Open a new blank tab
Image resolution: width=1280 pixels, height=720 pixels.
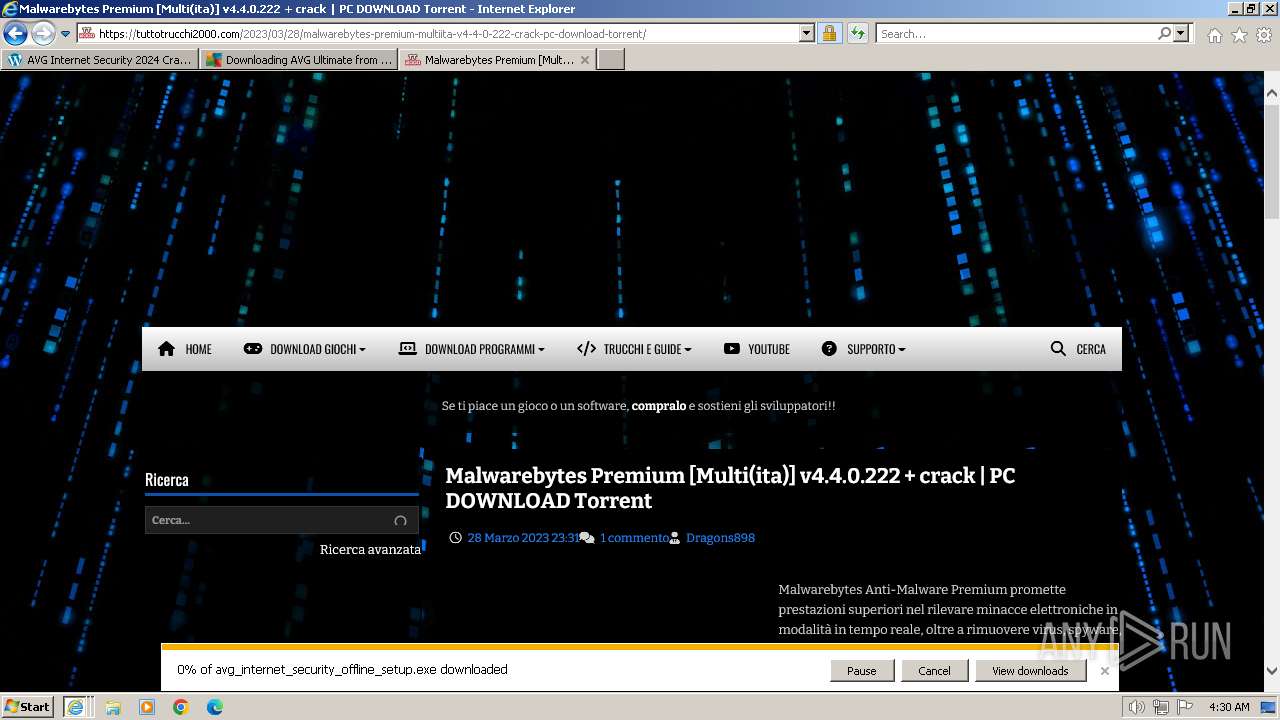[x=610, y=60]
